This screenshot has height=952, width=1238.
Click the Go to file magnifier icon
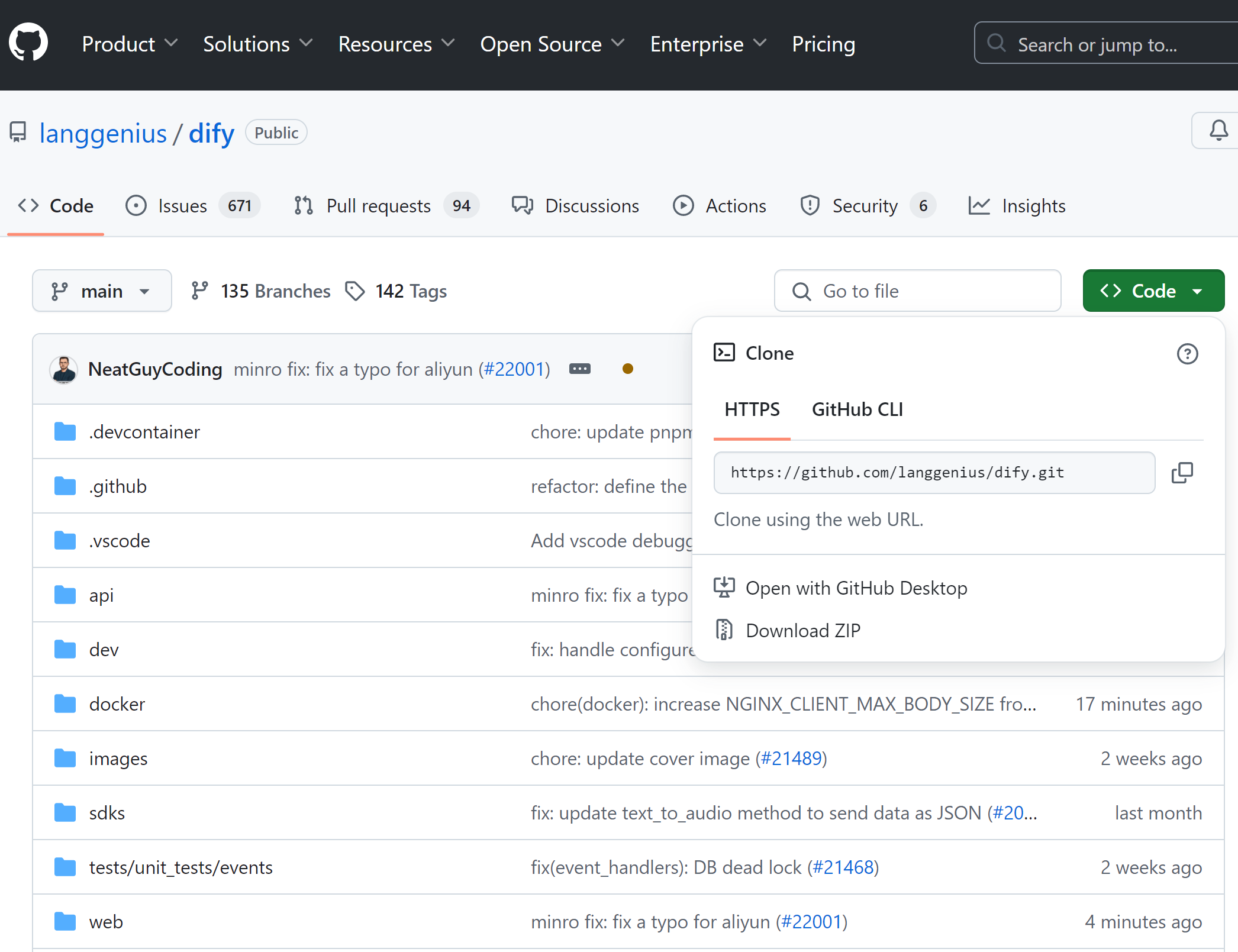pos(802,291)
